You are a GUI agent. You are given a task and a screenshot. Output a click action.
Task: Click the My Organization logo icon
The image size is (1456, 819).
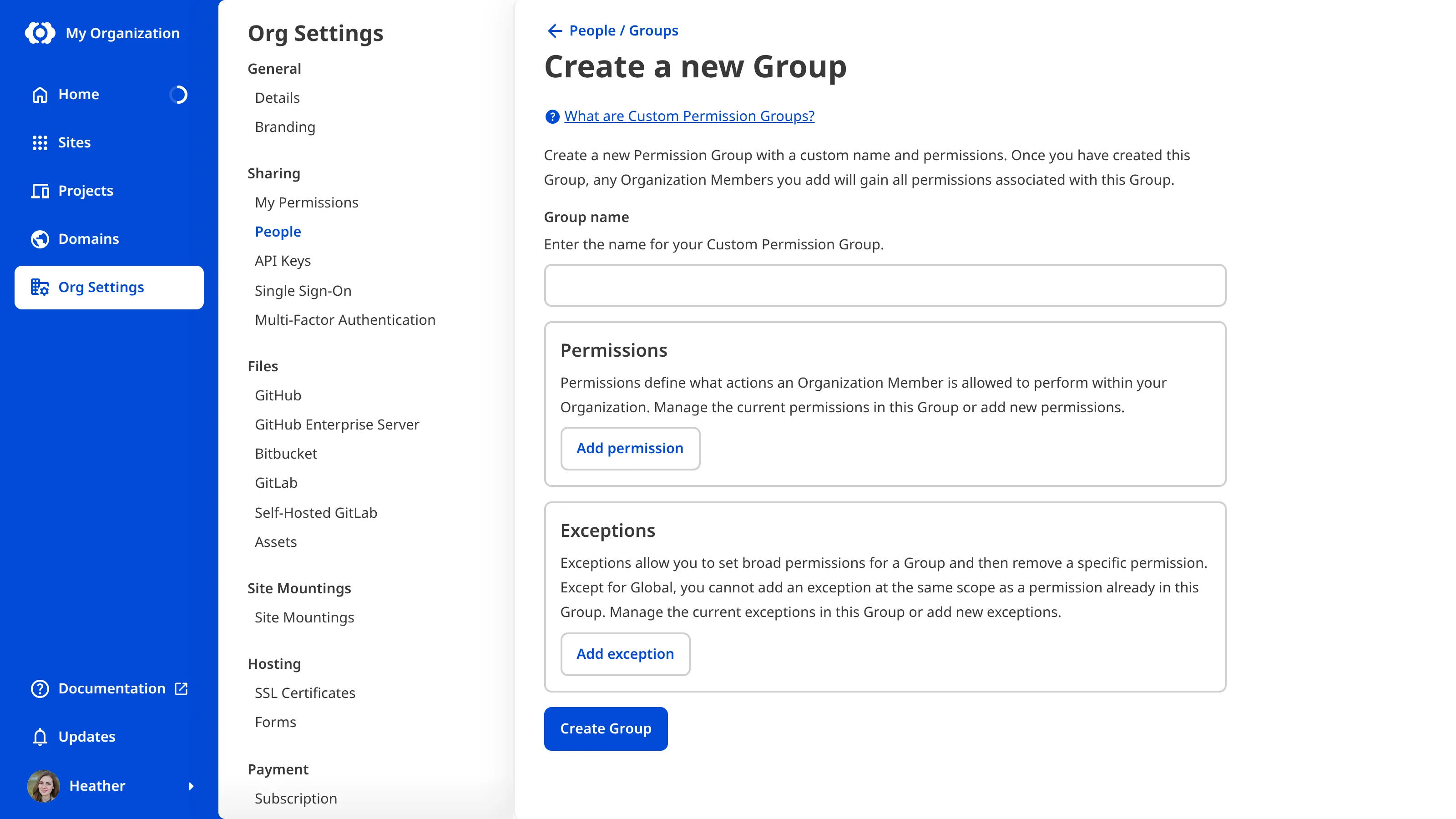[x=40, y=33]
